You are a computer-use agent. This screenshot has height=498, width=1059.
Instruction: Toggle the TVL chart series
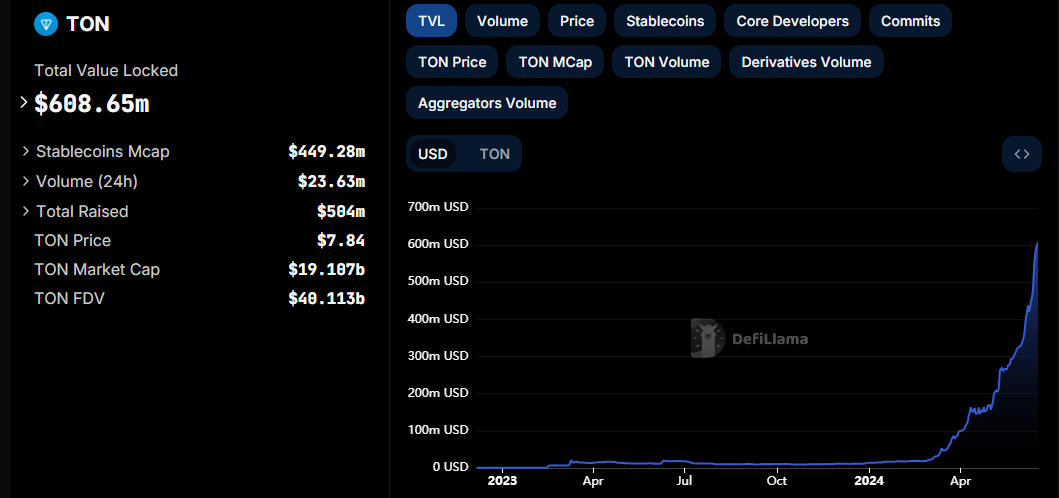pyautogui.click(x=432, y=21)
